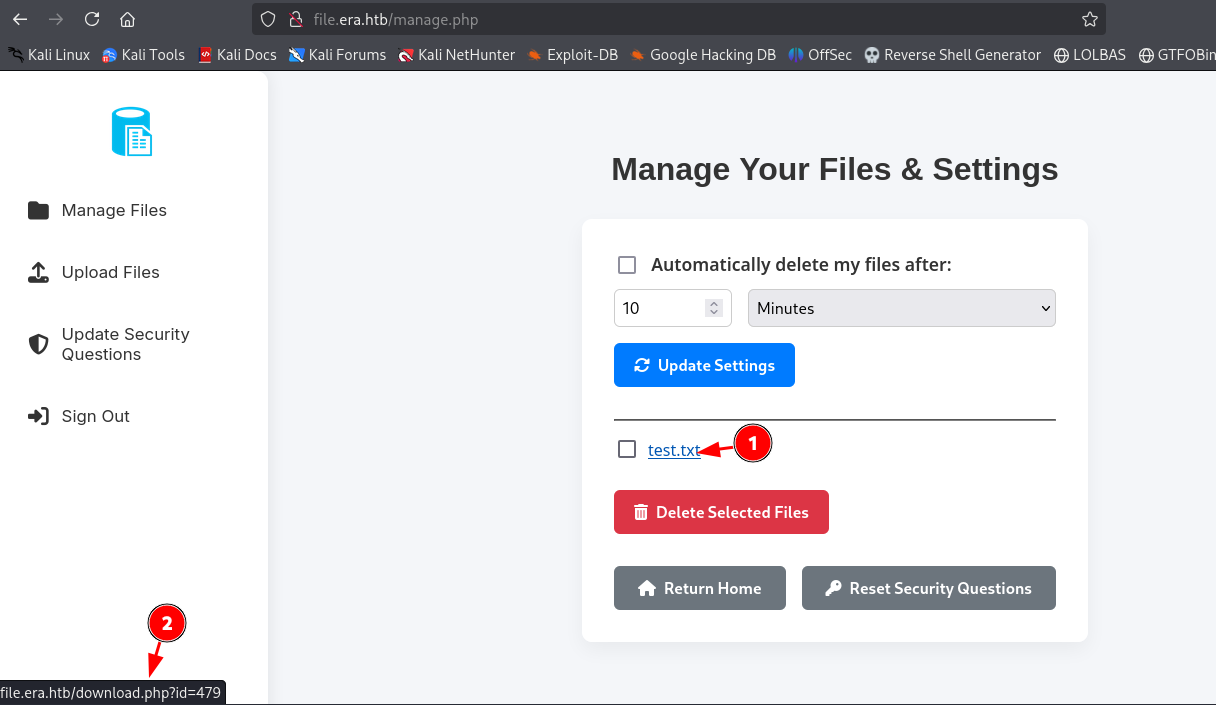Bookmark this page with star icon
The width and height of the screenshot is (1216, 705).
1089,19
